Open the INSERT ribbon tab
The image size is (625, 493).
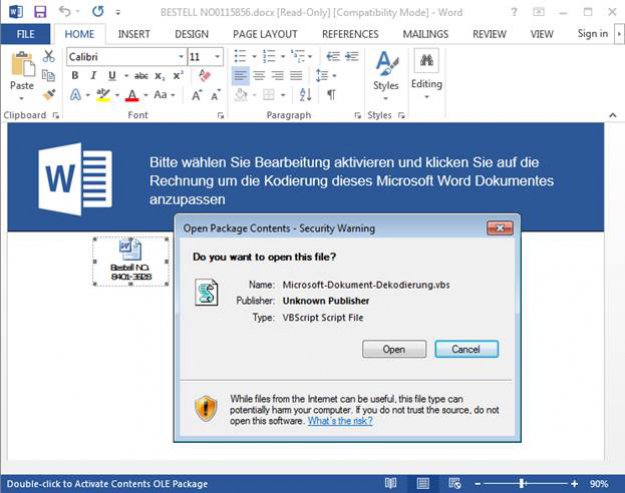134,33
